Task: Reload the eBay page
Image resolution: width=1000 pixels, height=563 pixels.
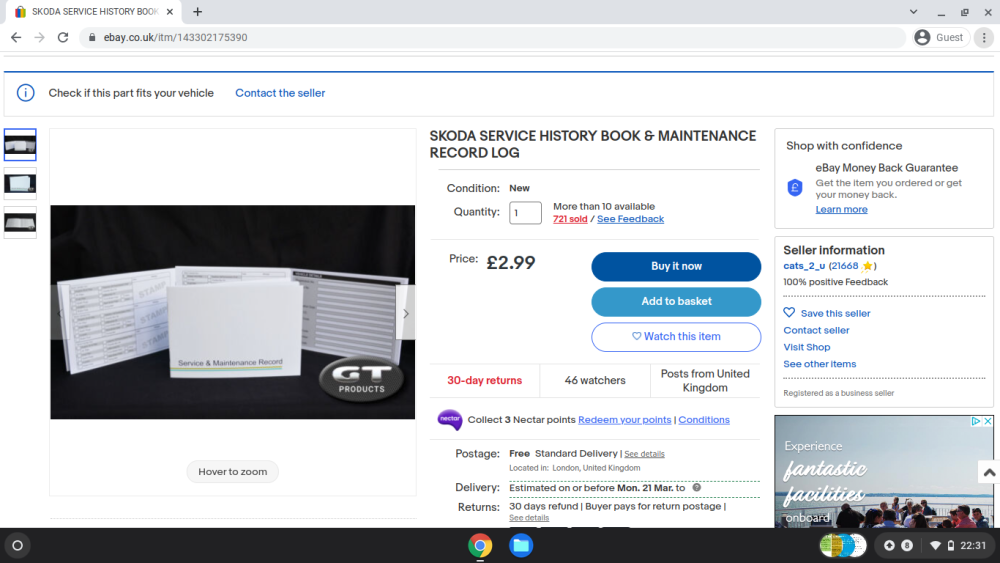Action: (x=62, y=38)
